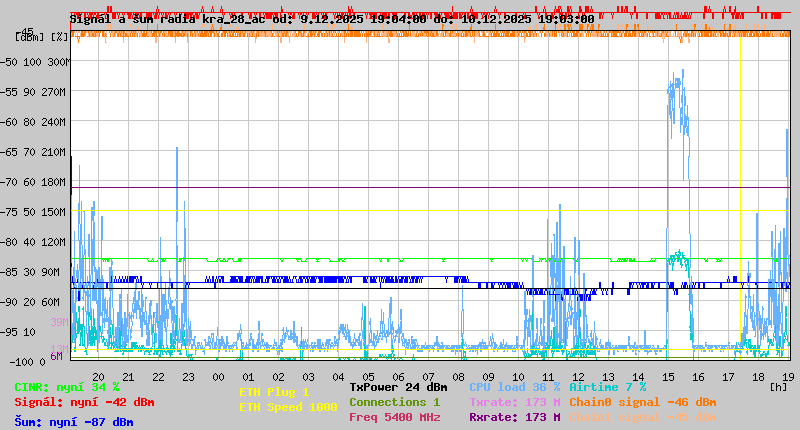Viewport: 800px width, 430px height.
Task: Click the 'Txrate: 173 M' legend label
Action: pyautogui.click(x=514, y=402)
